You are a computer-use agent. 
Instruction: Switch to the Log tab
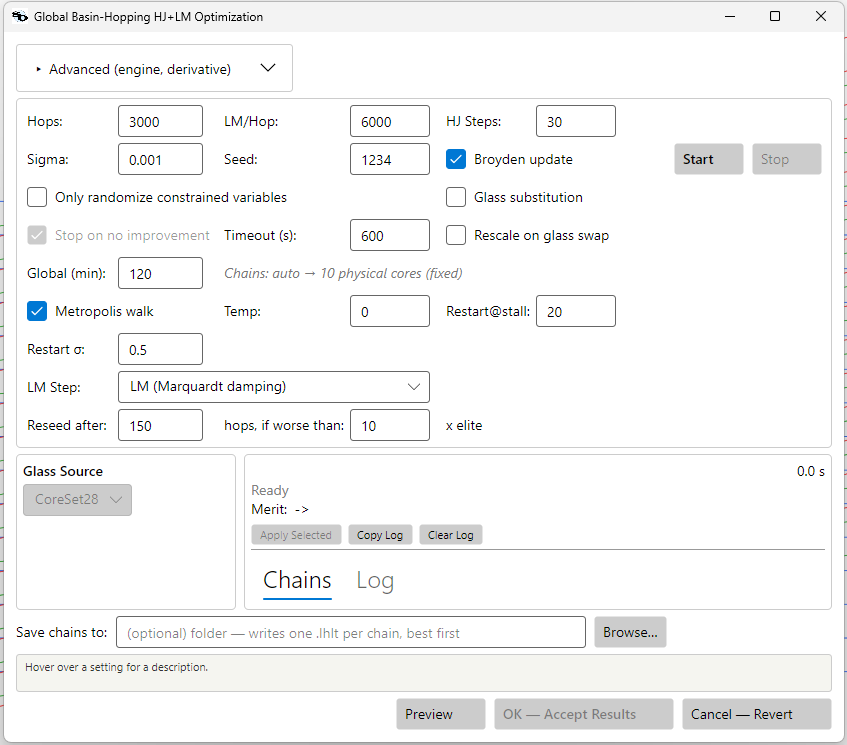click(375, 581)
